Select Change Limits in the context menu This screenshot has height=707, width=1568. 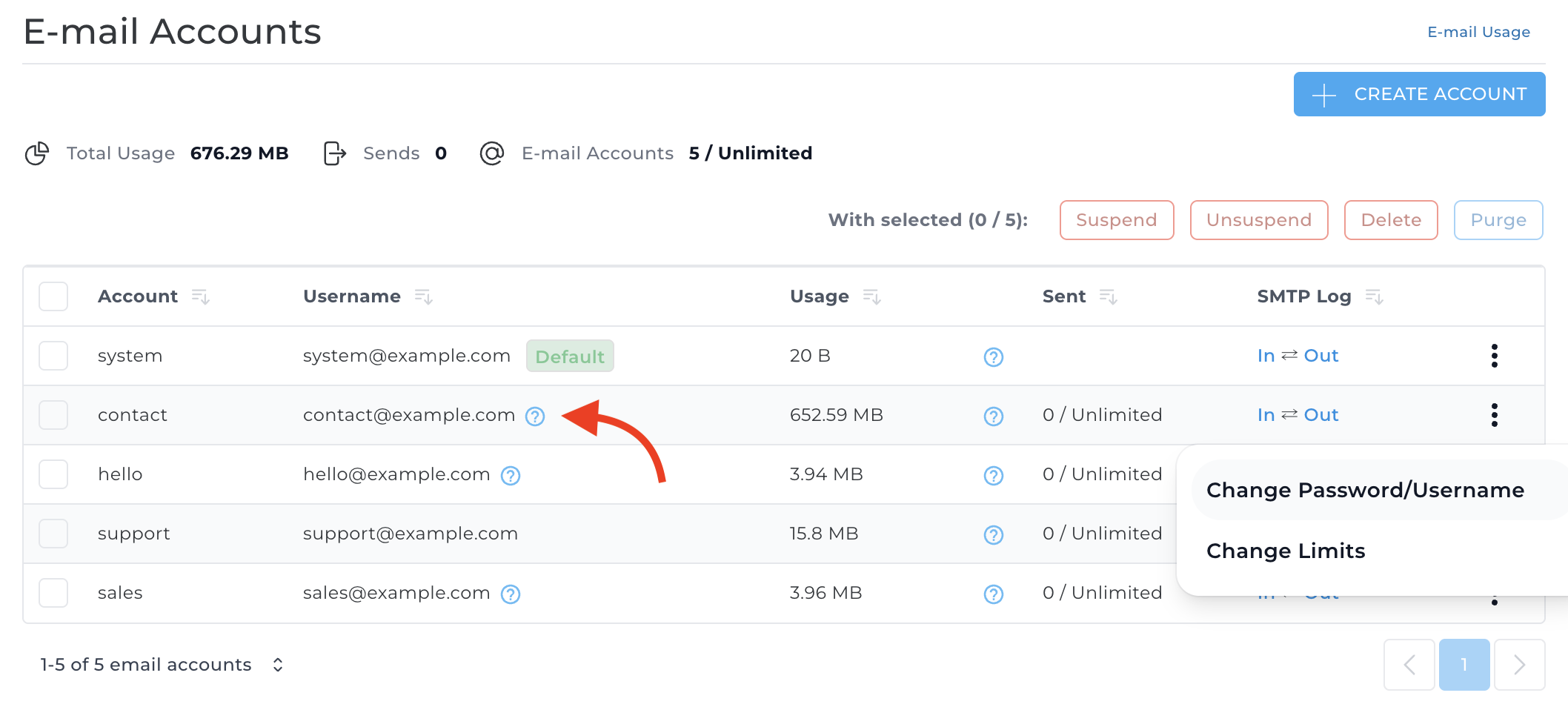(x=1286, y=551)
